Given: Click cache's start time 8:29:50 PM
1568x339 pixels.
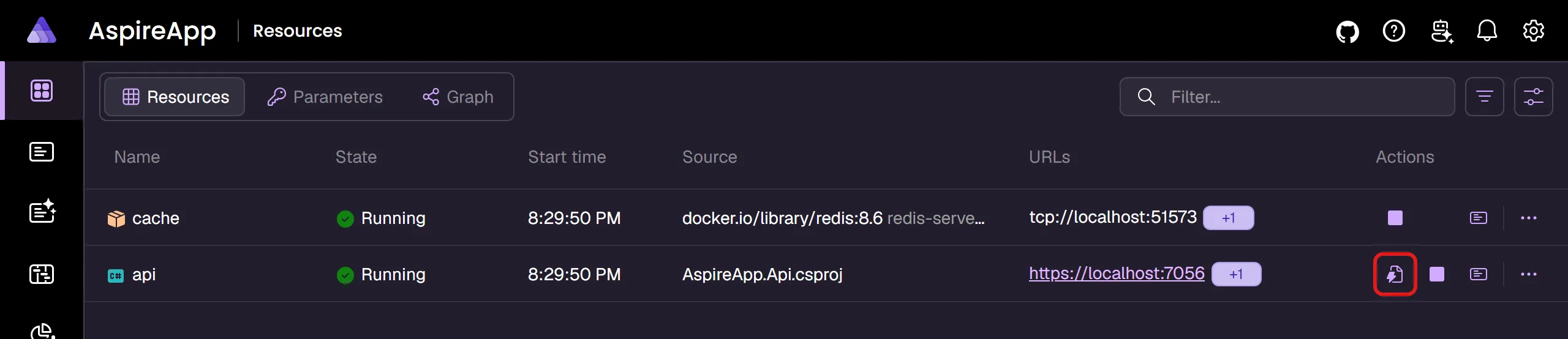Looking at the screenshot, I should click(x=575, y=218).
